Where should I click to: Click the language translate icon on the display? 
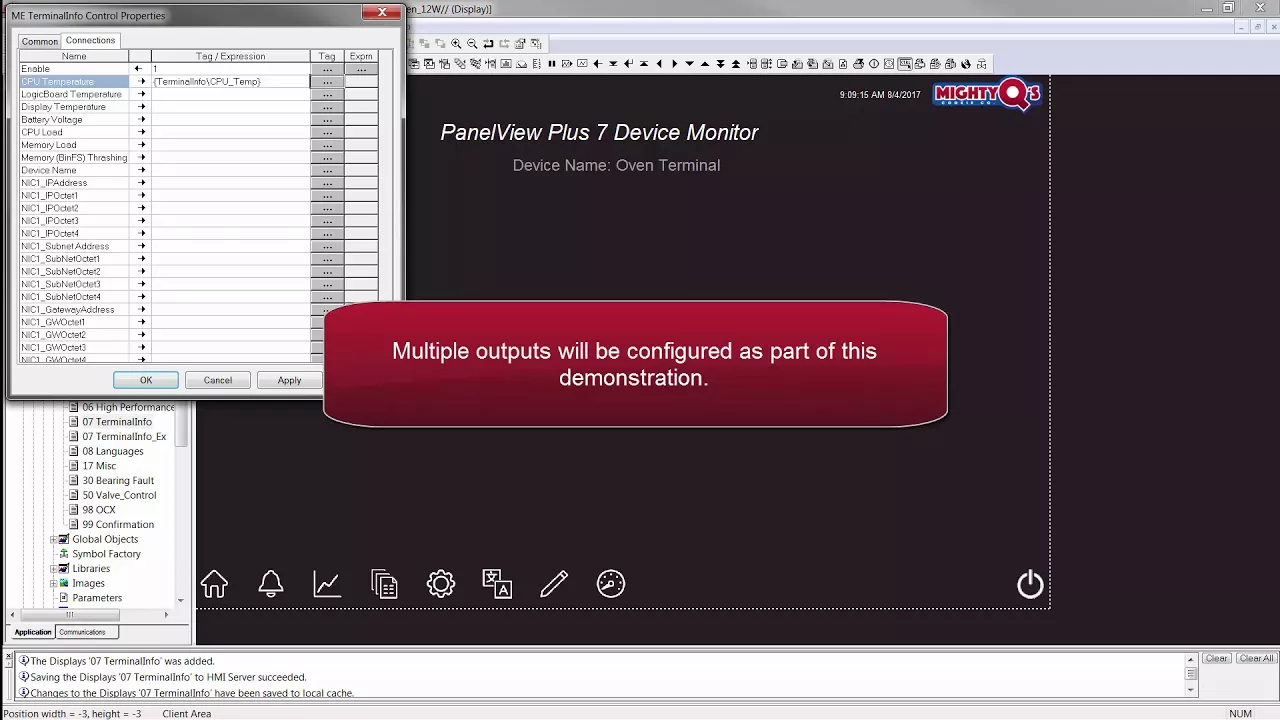pyautogui.click(x=497, y=583)
